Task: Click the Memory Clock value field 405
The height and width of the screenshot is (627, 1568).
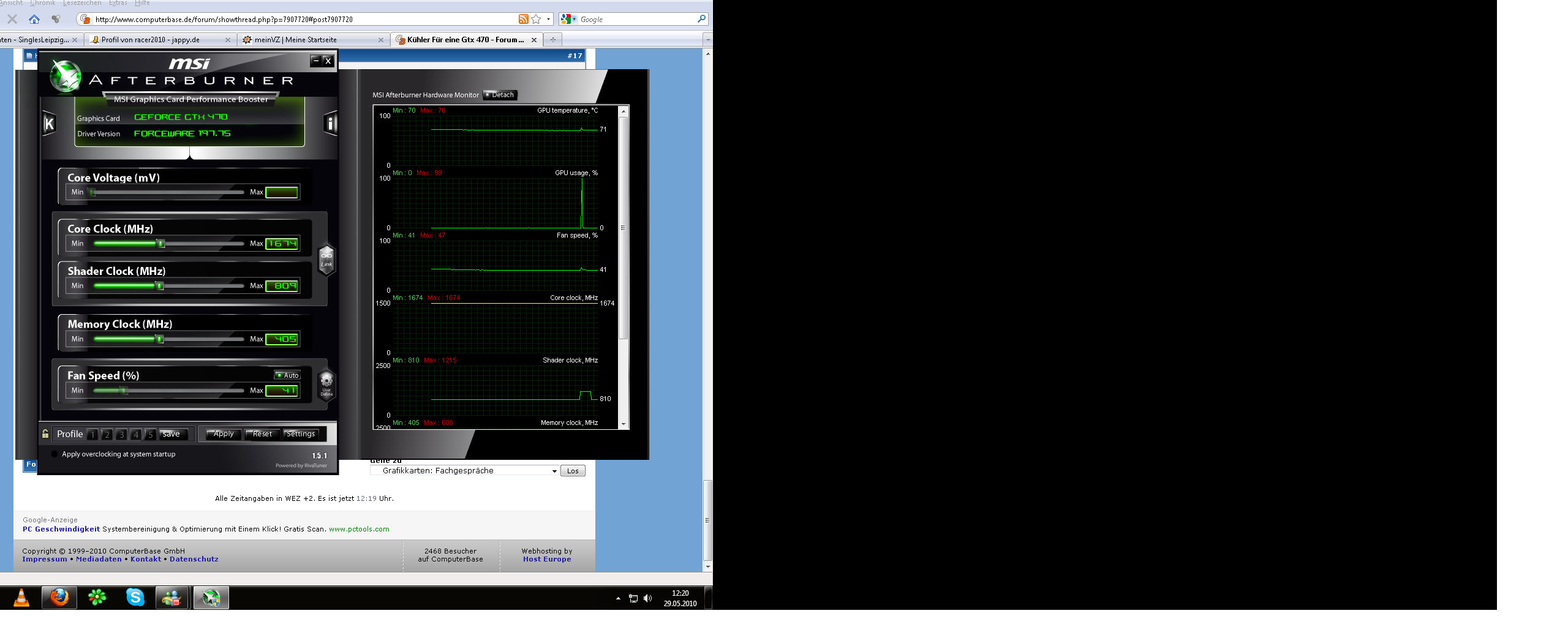Action: (282, 339)
